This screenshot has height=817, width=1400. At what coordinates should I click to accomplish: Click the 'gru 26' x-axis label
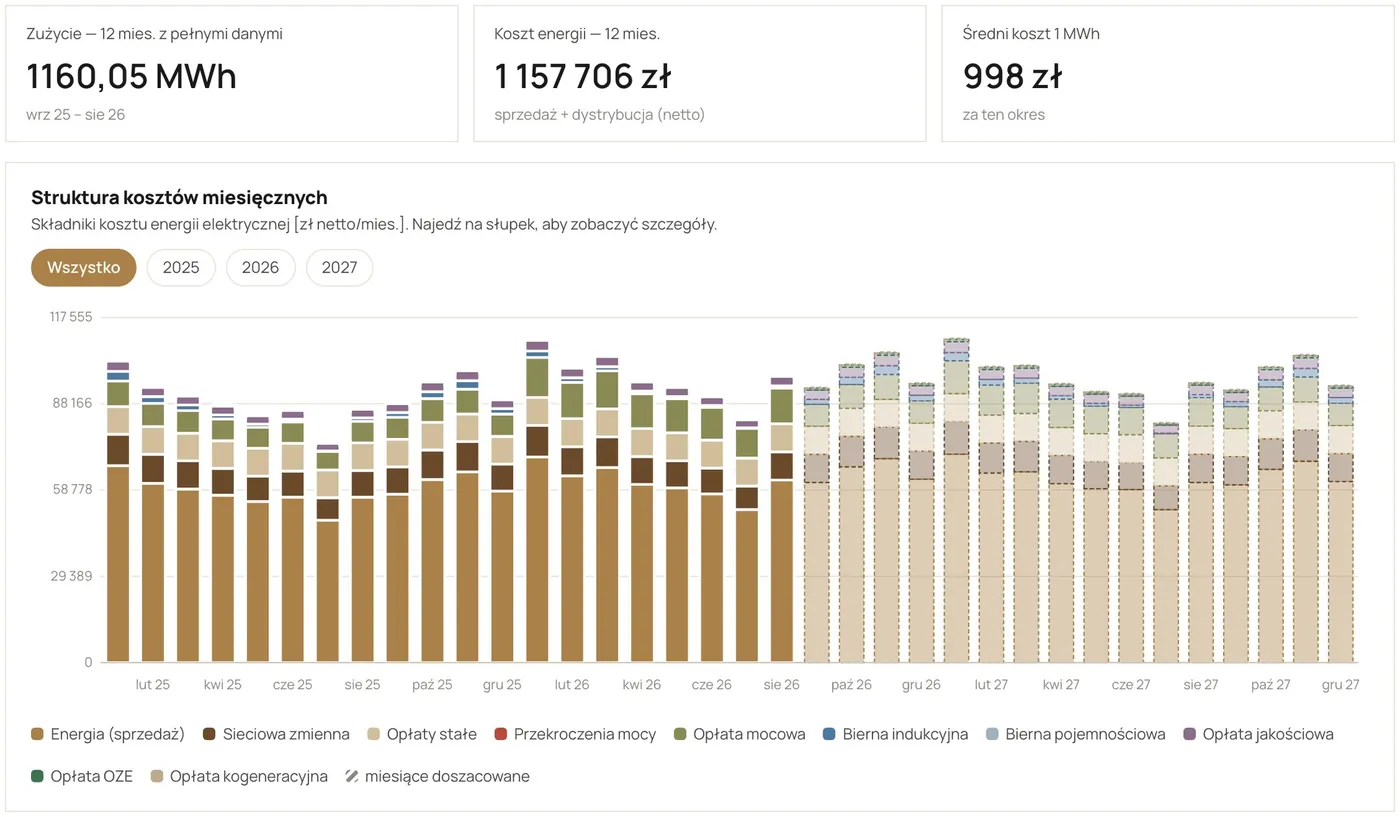click(x=921, y=685)
